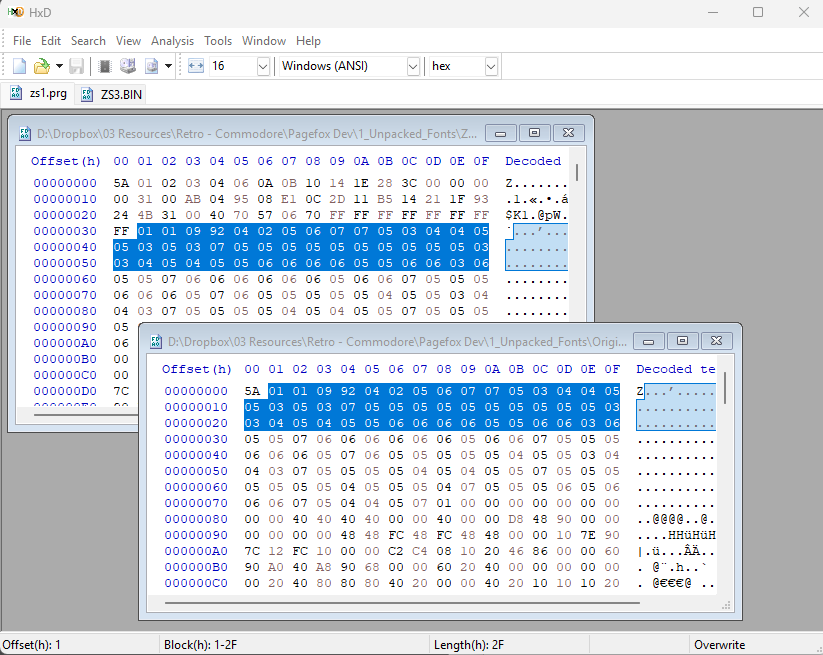Open the bytes-per-row dropdown showing 16

point(262,66)
